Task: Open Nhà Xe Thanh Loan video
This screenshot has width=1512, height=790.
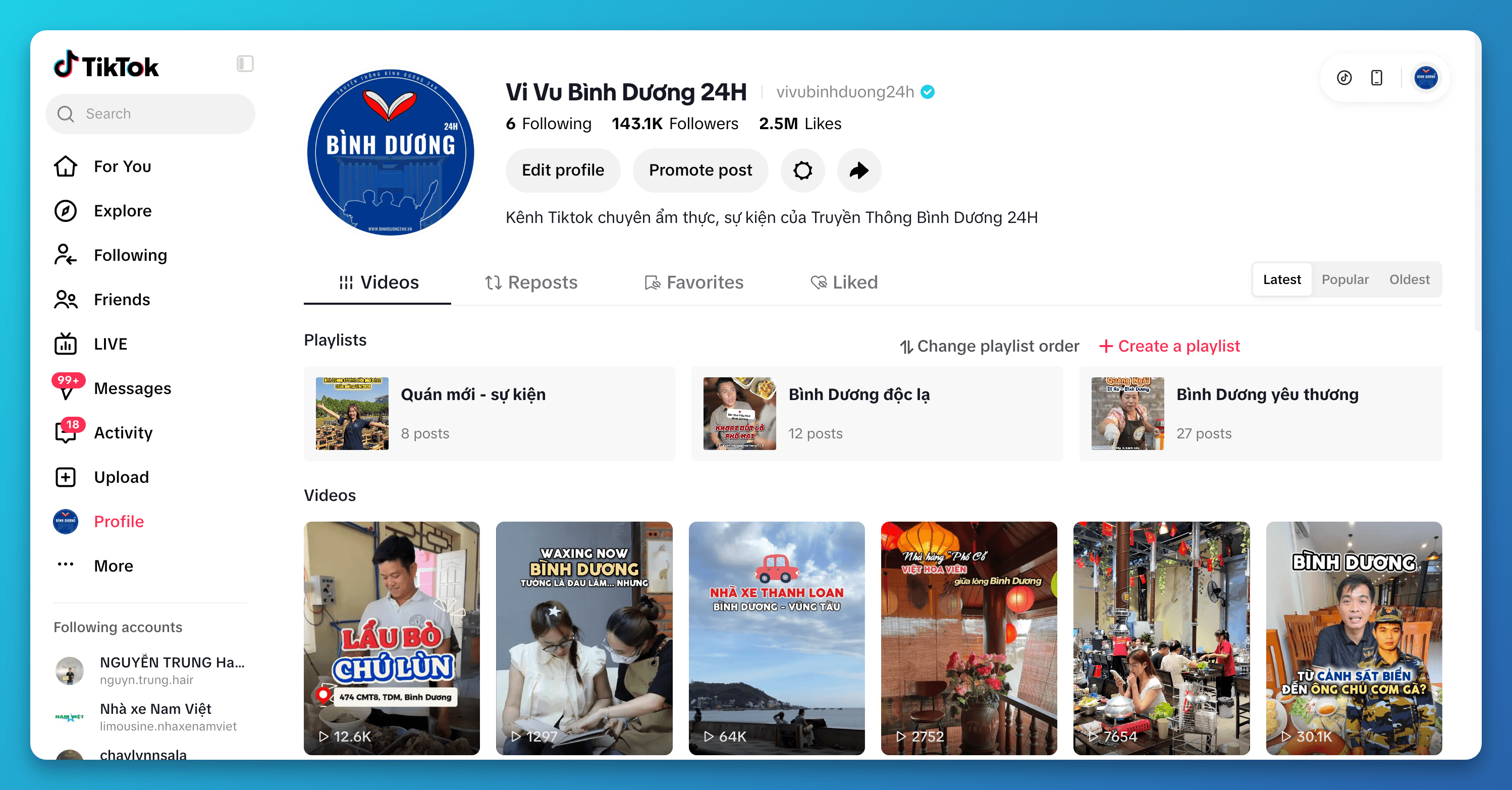Action: [x=777, y=638]
